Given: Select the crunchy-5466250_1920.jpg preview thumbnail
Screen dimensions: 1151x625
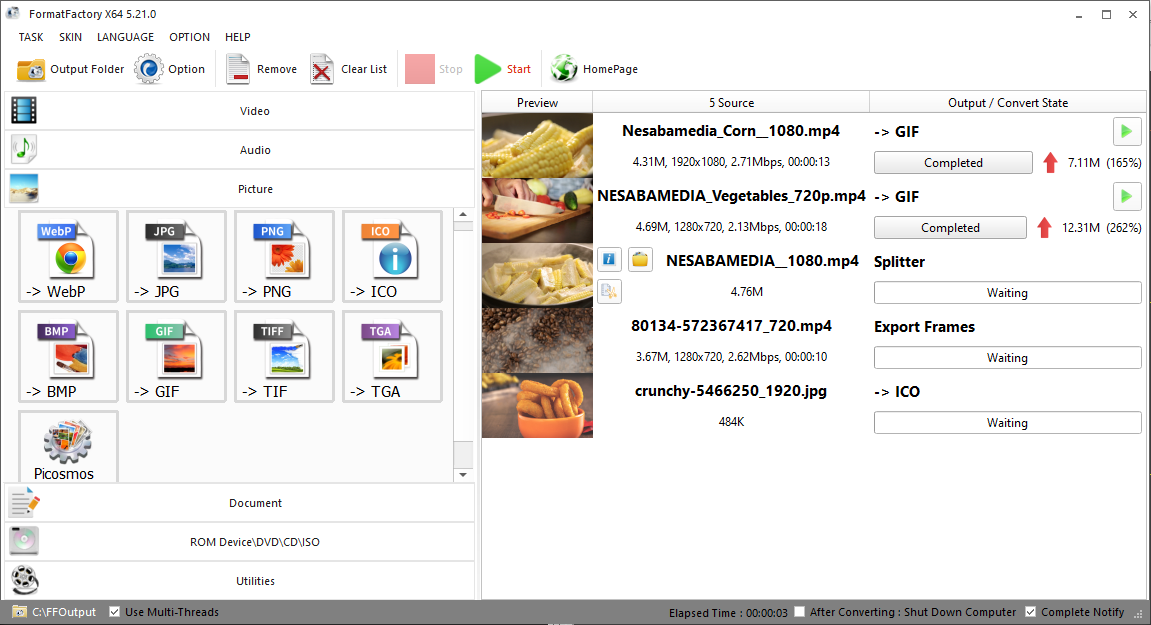Looking at the screenshot, I should pyautogui.click(x=537, y=405).
